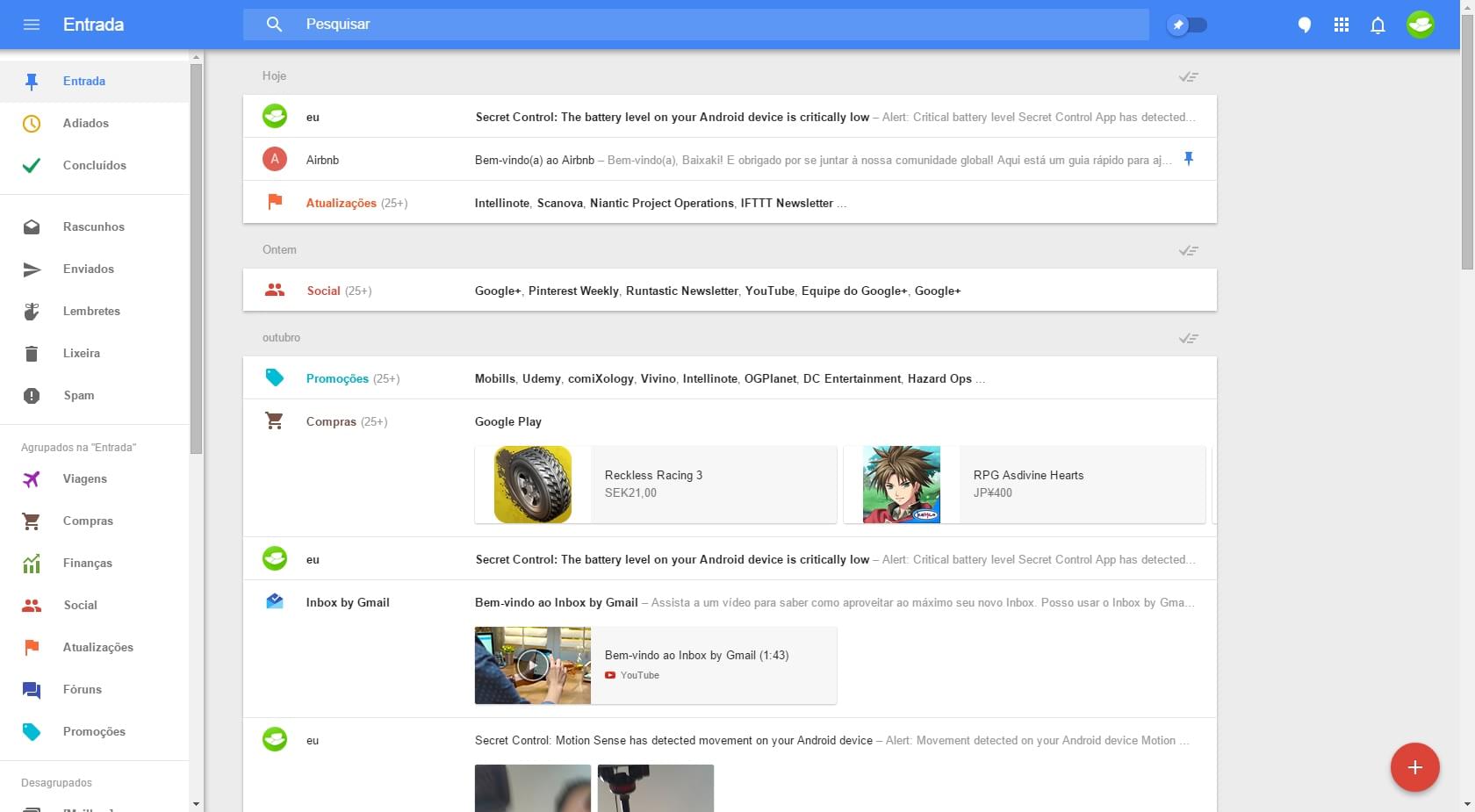
Task: Open the hamburger main menu
Action: pyautogui.click(x=32, y=25)
